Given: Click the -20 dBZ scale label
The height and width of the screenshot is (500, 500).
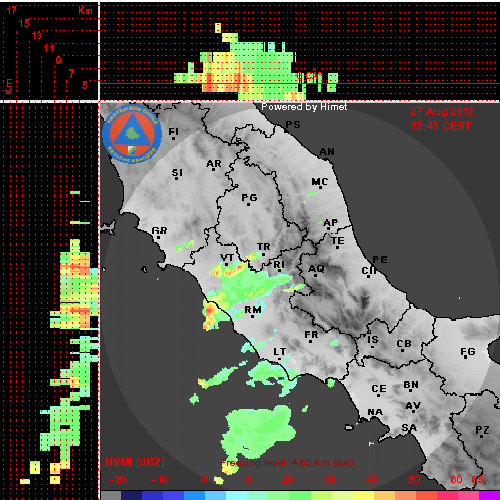Looking at the screenshot, I should [x=117, y=480].
